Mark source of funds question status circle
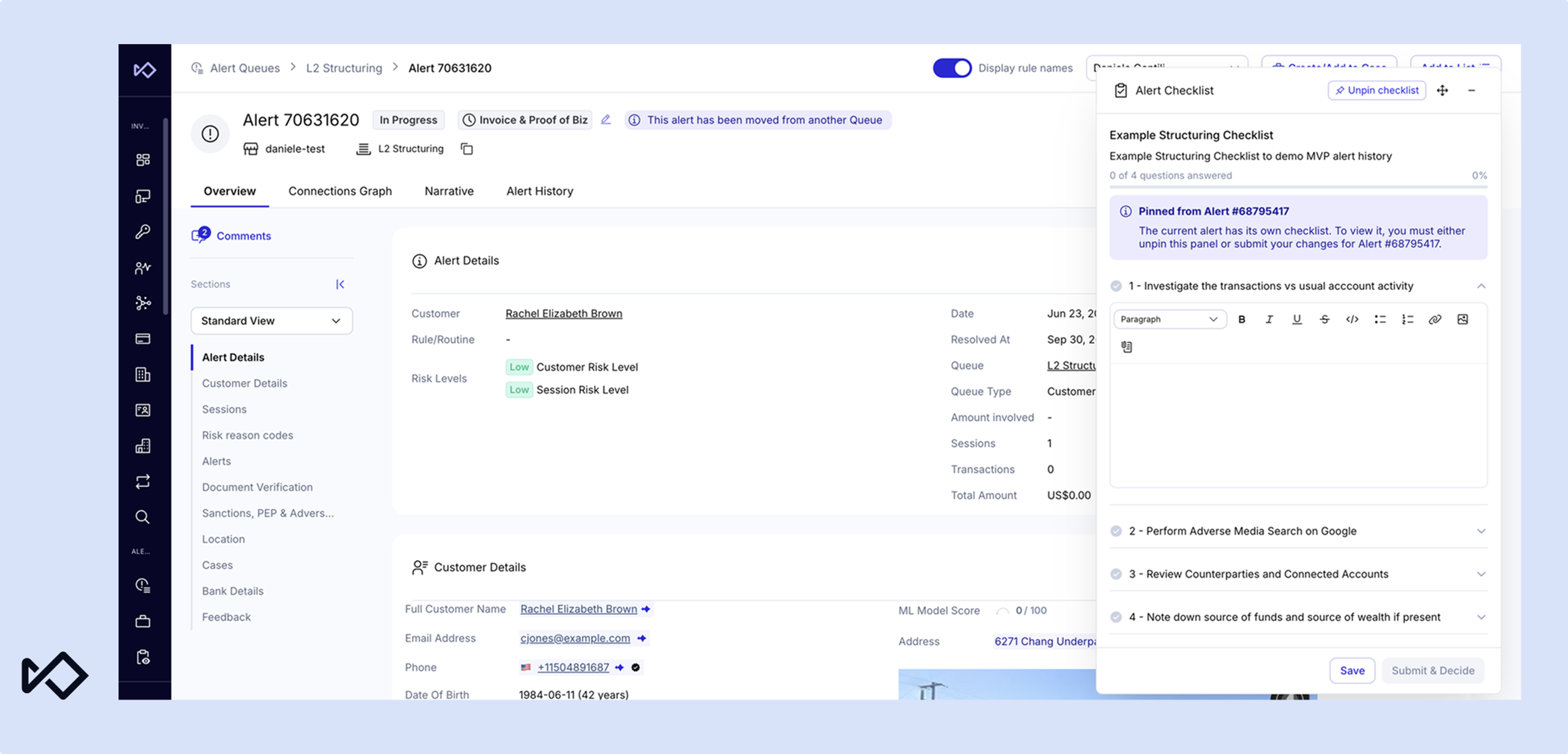1568x754 pixels. pos(1116,616)
